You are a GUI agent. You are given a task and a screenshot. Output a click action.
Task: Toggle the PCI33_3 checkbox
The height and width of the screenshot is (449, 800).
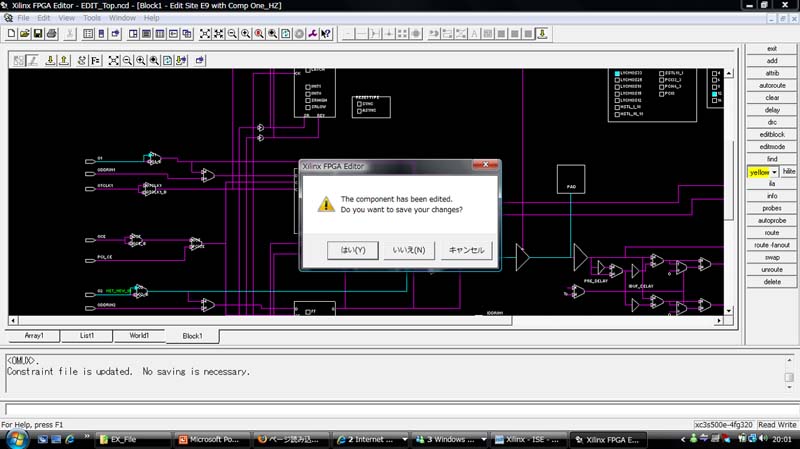click(661, 80)
